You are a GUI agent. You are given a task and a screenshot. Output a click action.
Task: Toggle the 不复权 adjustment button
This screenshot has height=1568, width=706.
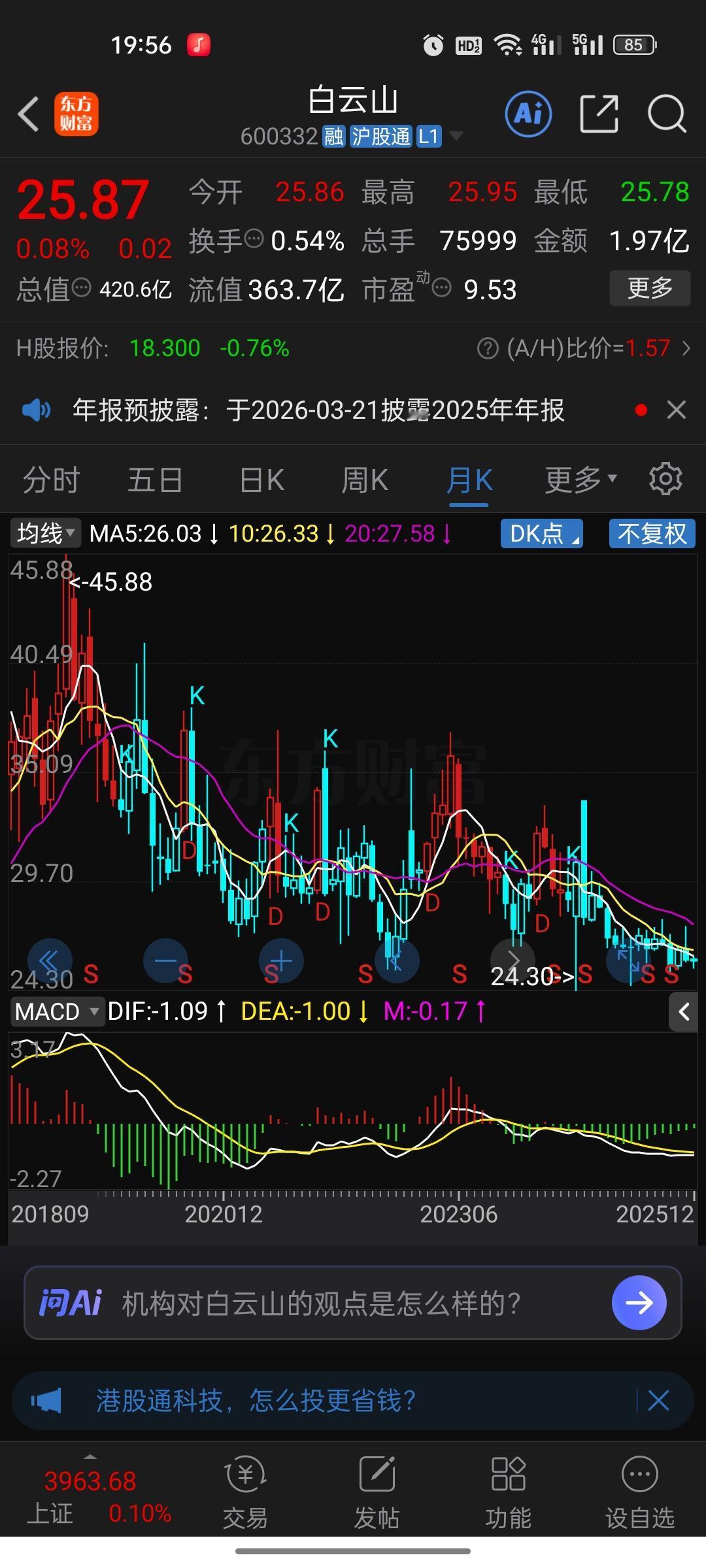(x=652, y=533)
